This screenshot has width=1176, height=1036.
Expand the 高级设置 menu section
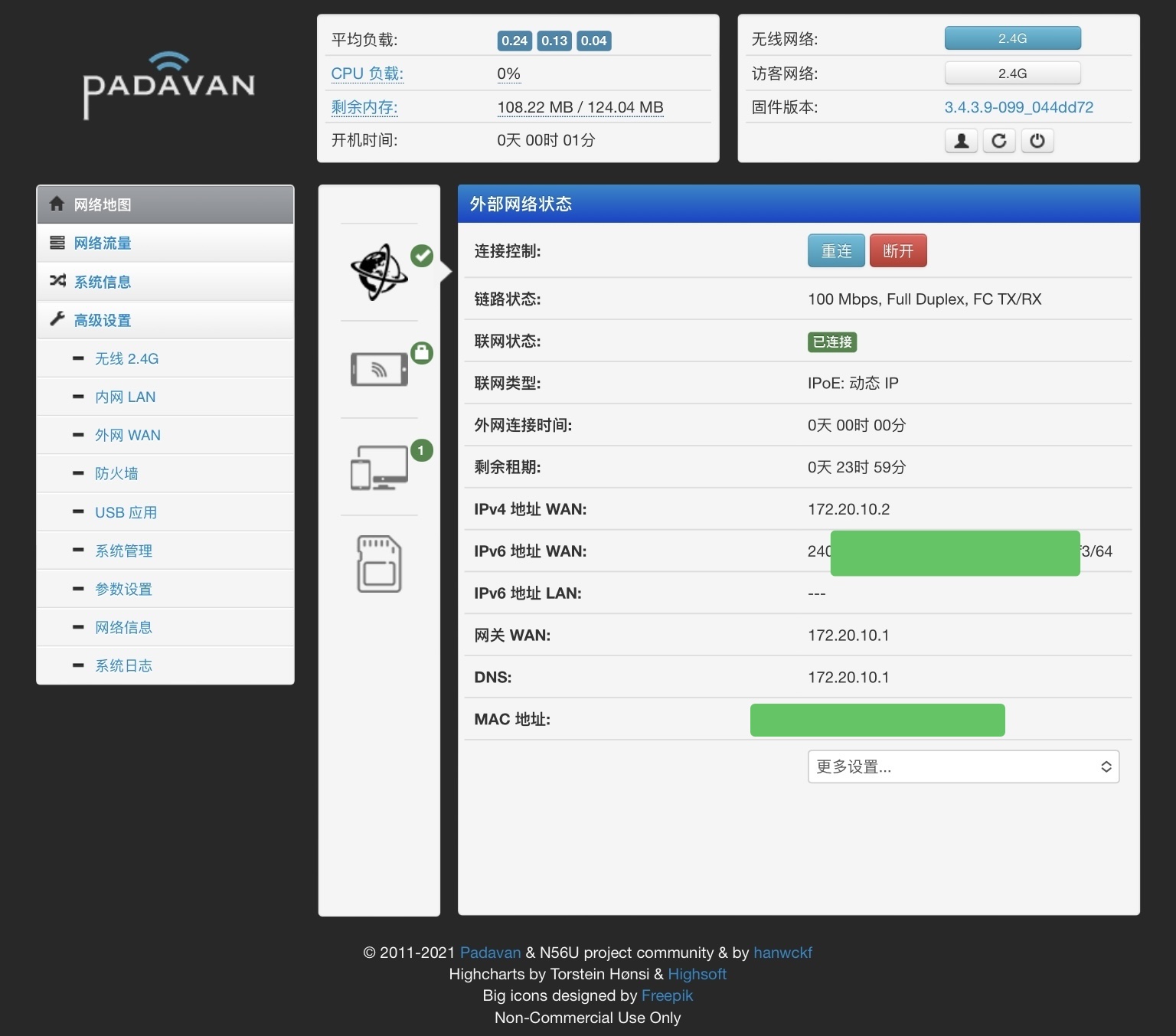coord(103,320)
